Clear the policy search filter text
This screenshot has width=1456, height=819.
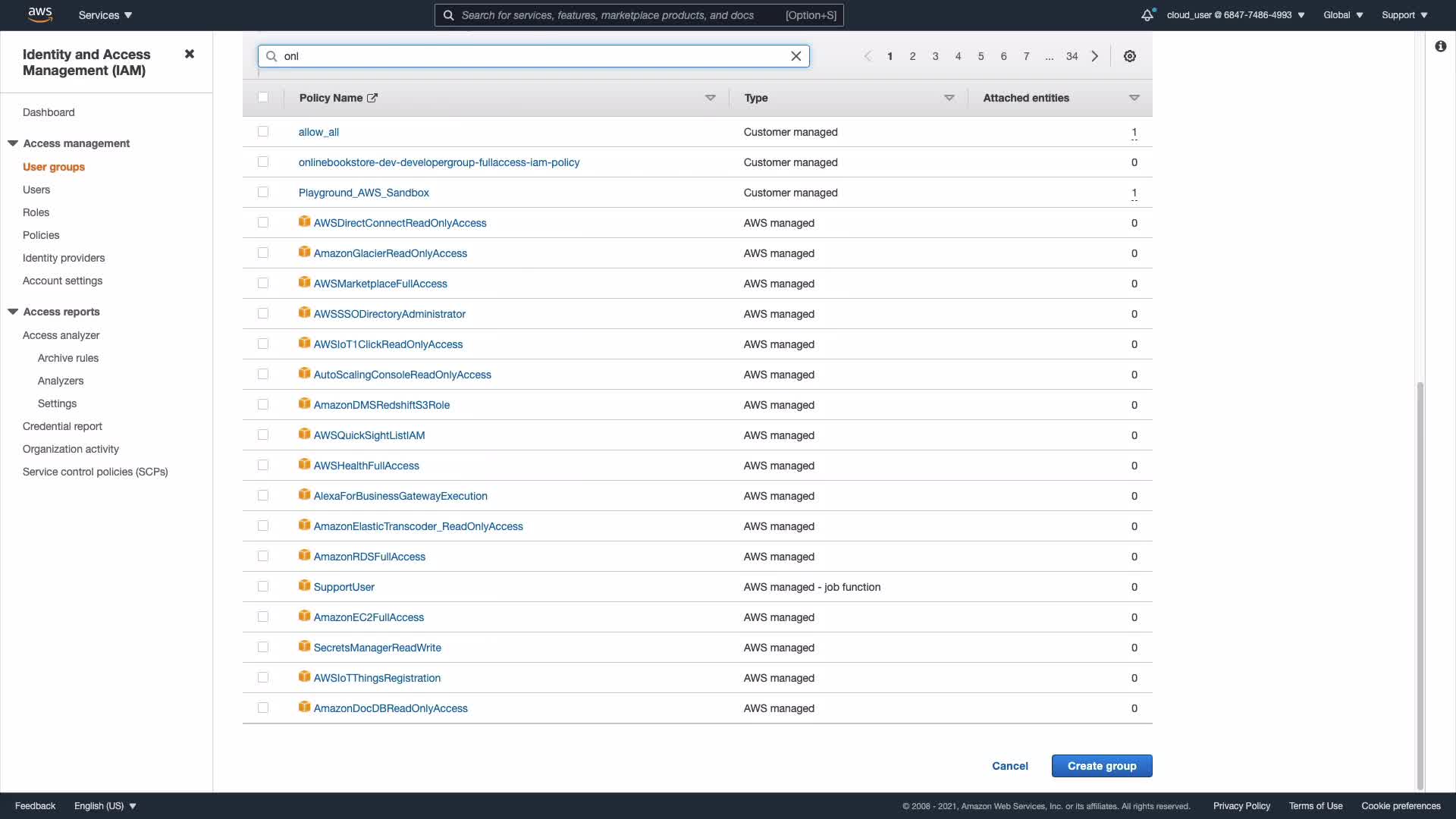(795, 56)
